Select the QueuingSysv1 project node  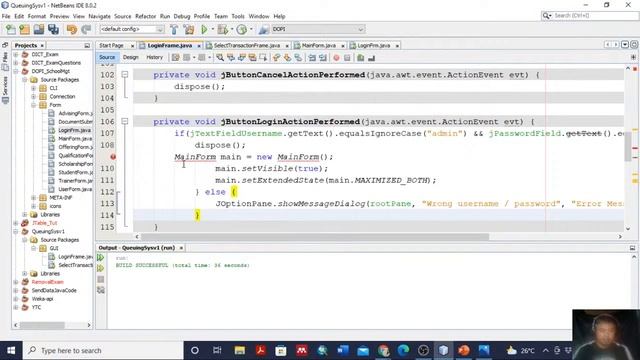(x=48, y=231)
